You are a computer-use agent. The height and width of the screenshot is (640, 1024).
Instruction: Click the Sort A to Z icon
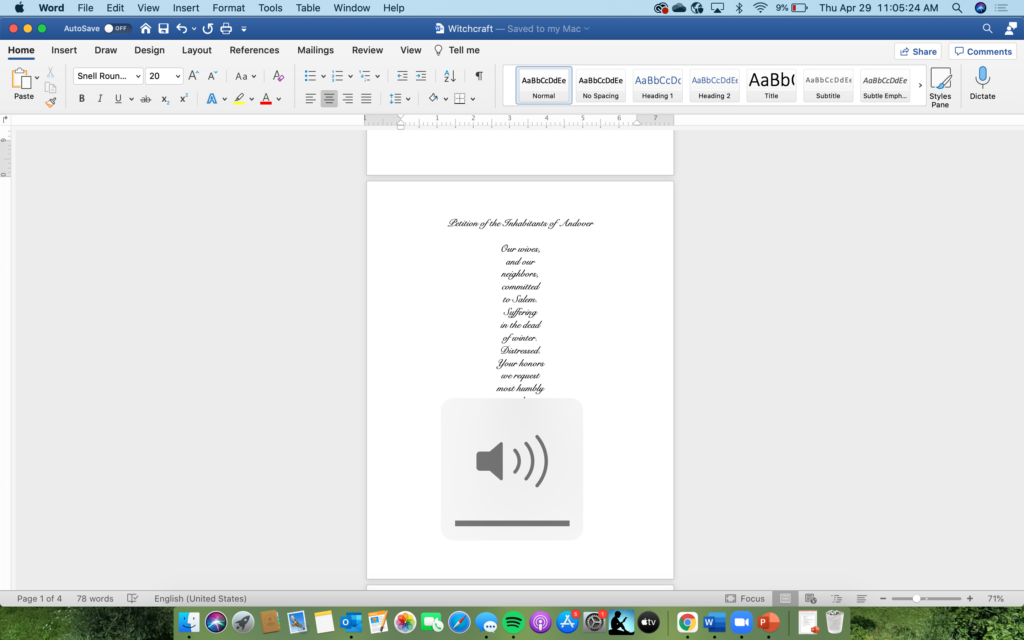click(450, 76)
